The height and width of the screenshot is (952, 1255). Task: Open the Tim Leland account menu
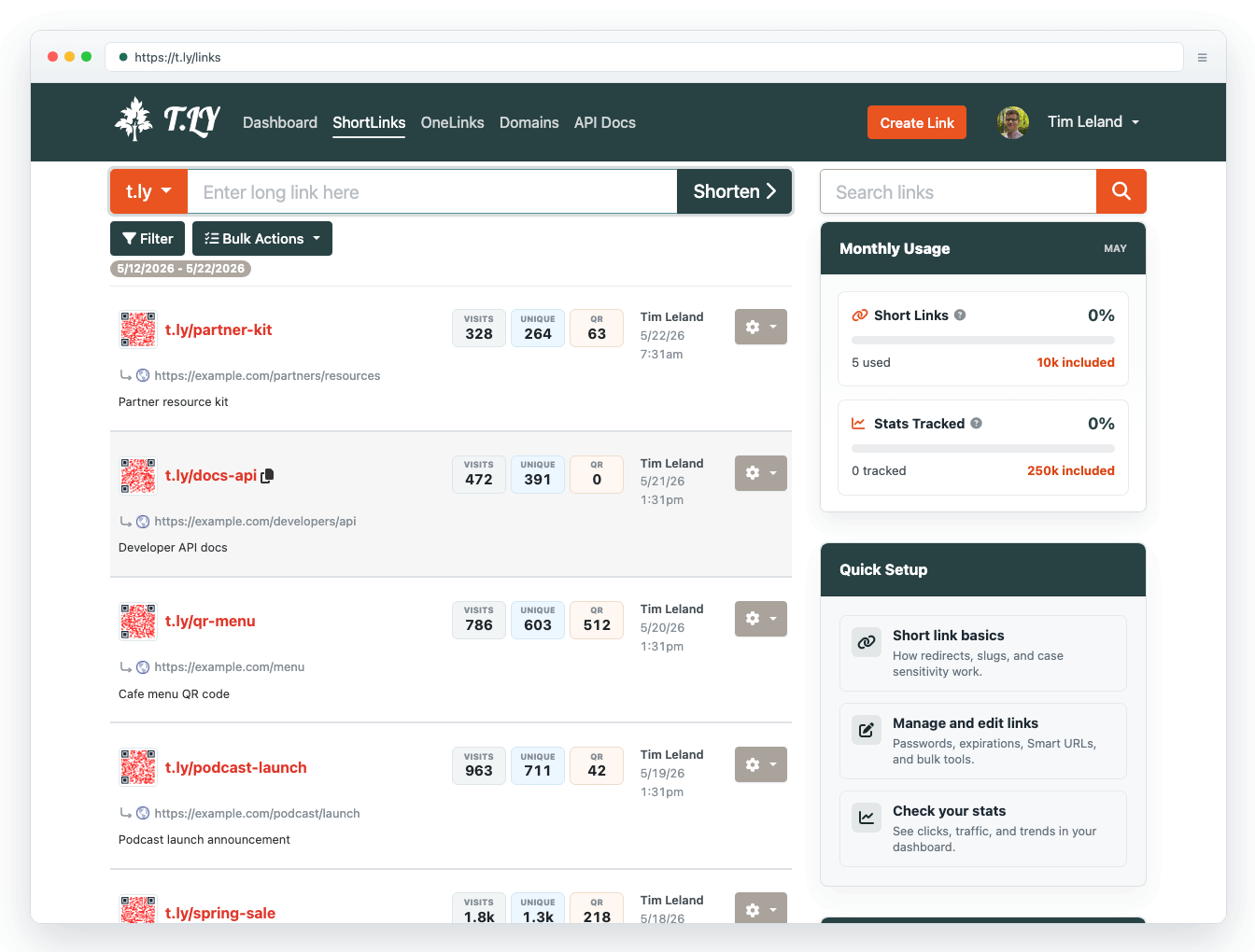pyautogui.click(x=1093, y=122)
